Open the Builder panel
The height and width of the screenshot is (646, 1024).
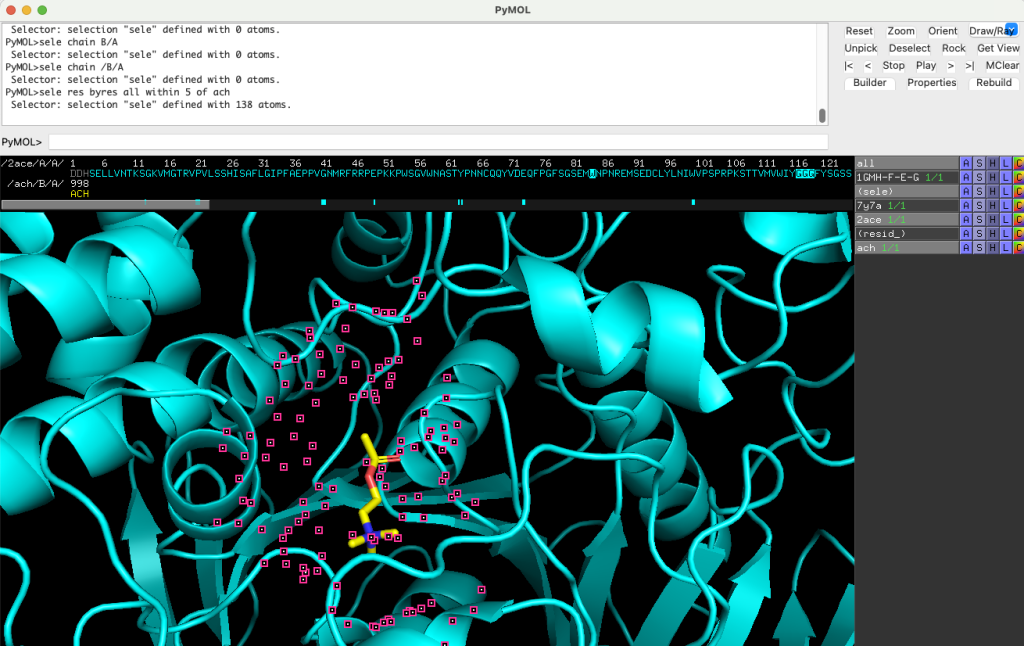869,83
